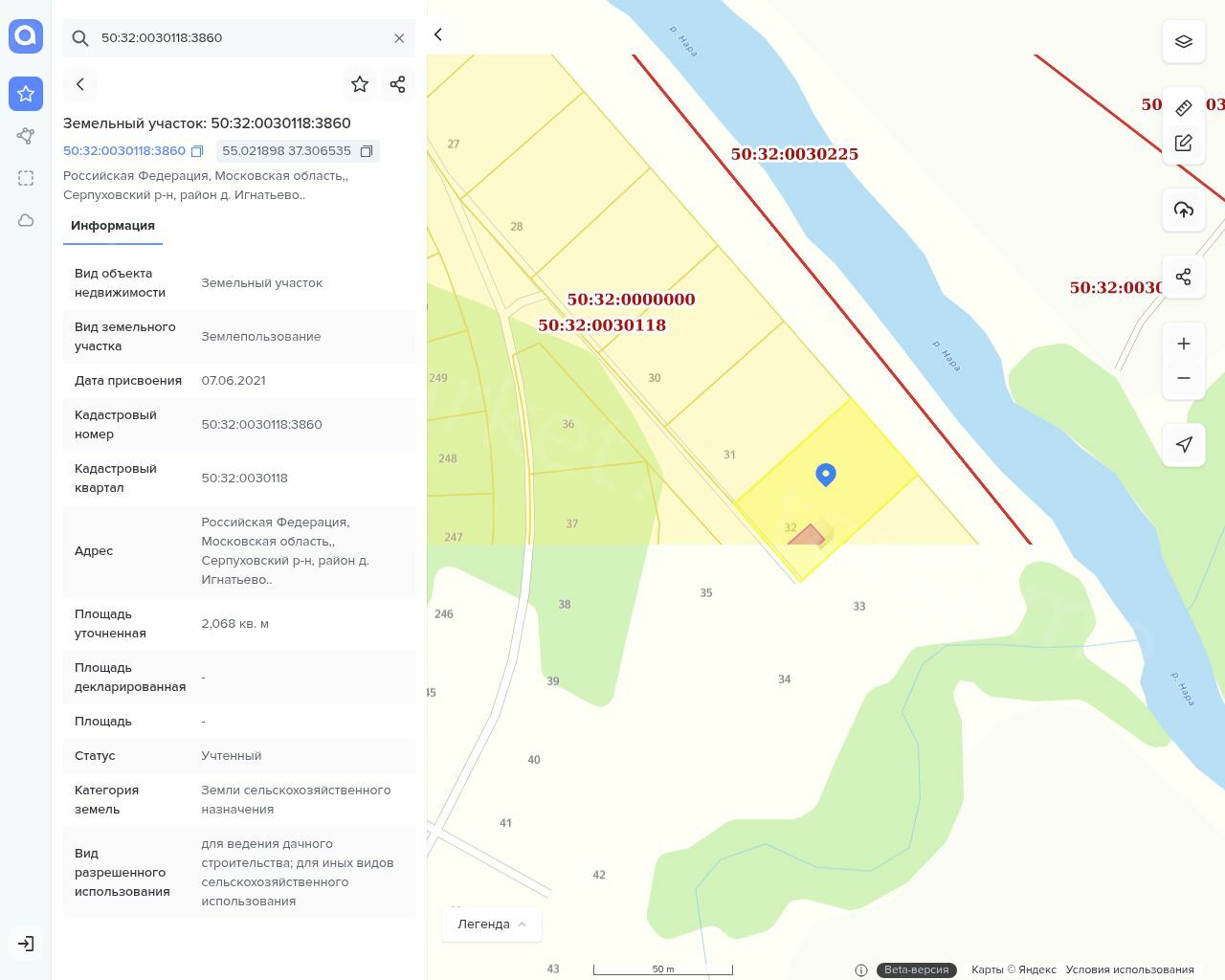Open the map layers panel
Image resolution: width=1225 pixels, height=980 pixels.
click(x=1183, y=41)
